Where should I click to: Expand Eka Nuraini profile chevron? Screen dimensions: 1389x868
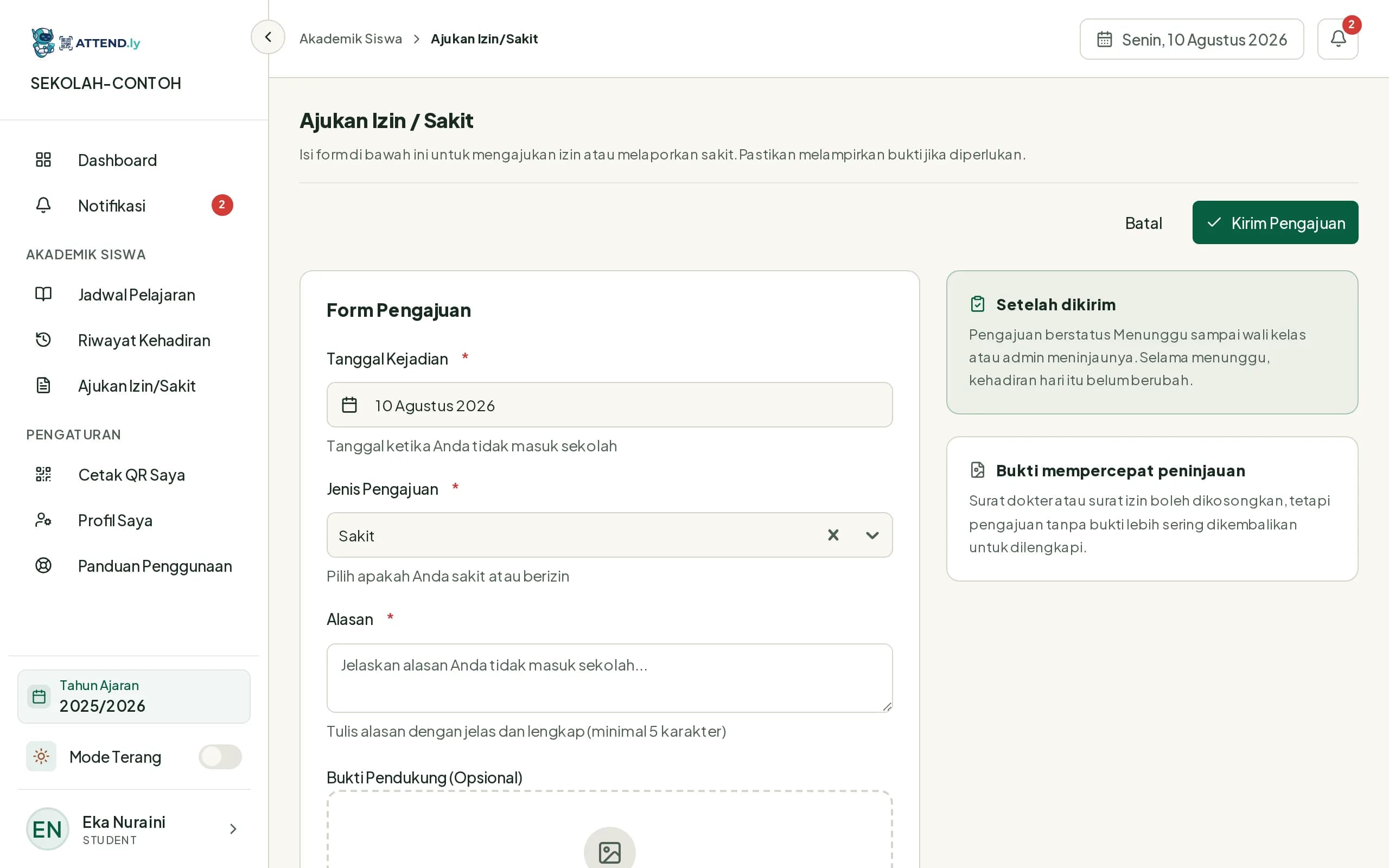(x=233, y=828)
